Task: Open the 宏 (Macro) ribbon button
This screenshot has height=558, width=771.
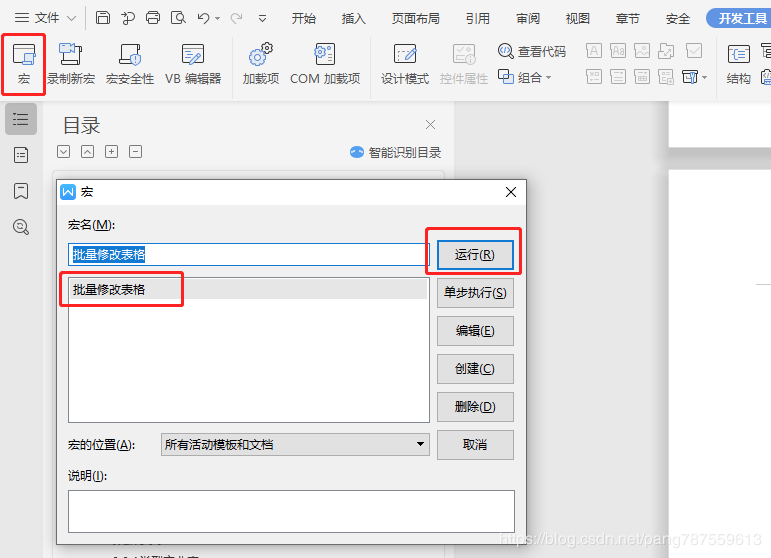Action: point(24,64)
